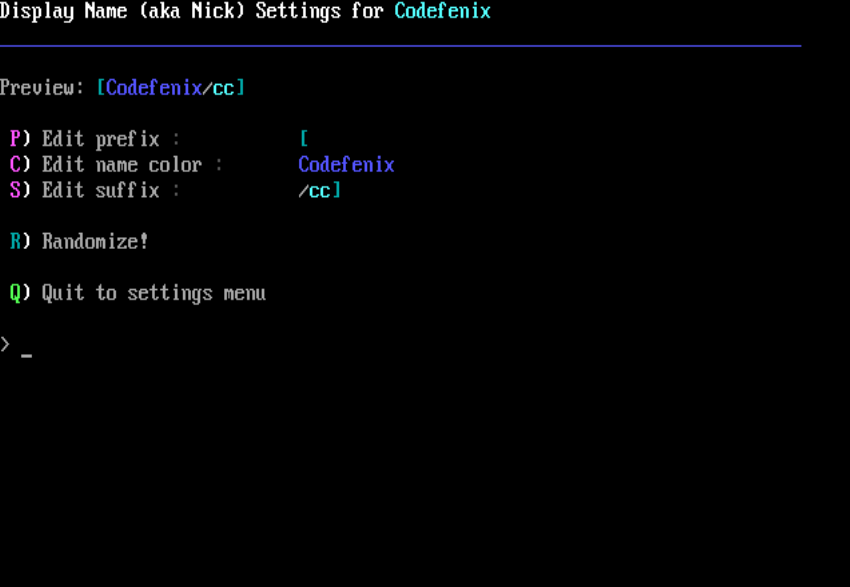Image resolution: width=850 pixels, height=587 pixels.
Task: Click the Preview: label
Action: (x=43, y=88)
